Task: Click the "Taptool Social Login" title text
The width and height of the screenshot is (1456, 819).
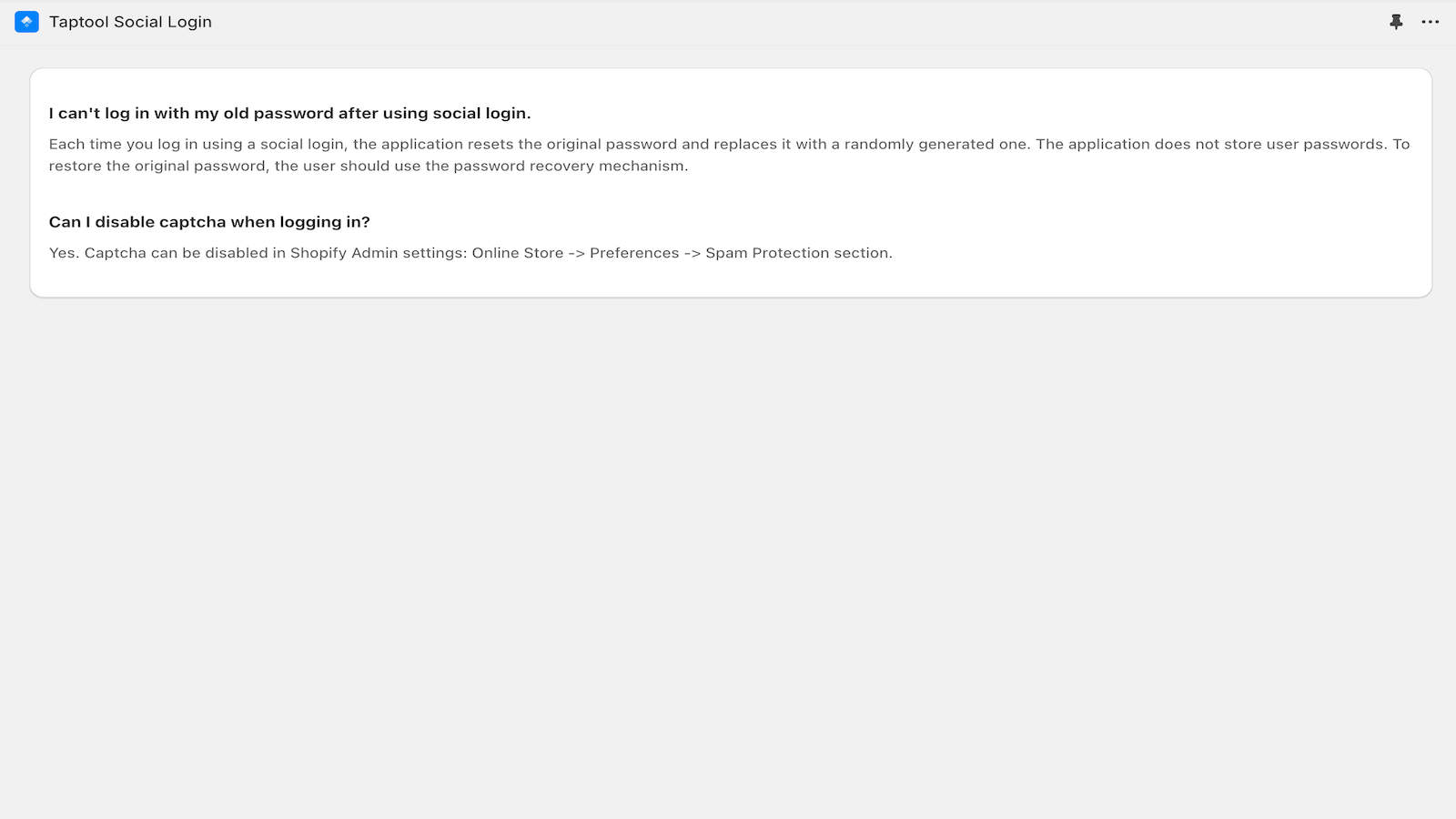Action: coord(130,22)
